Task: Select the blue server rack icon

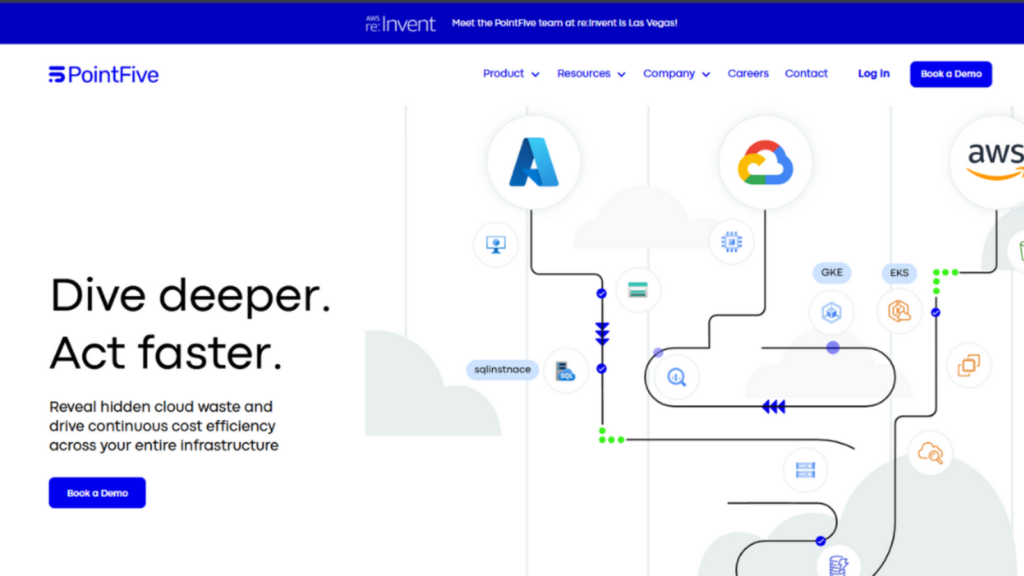Action: click(x=805, y=468)
